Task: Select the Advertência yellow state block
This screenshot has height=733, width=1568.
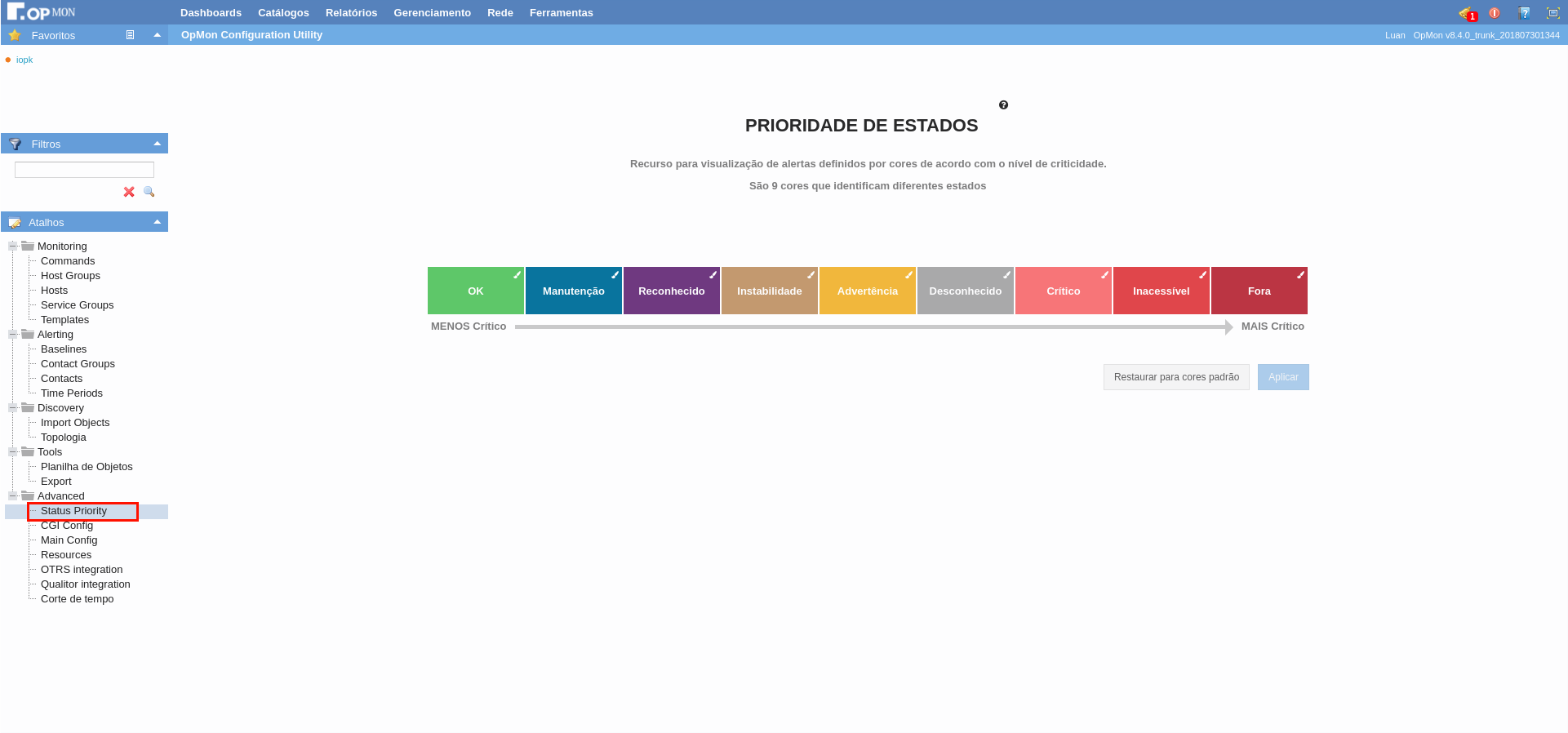Action: (x=867, y=291)
